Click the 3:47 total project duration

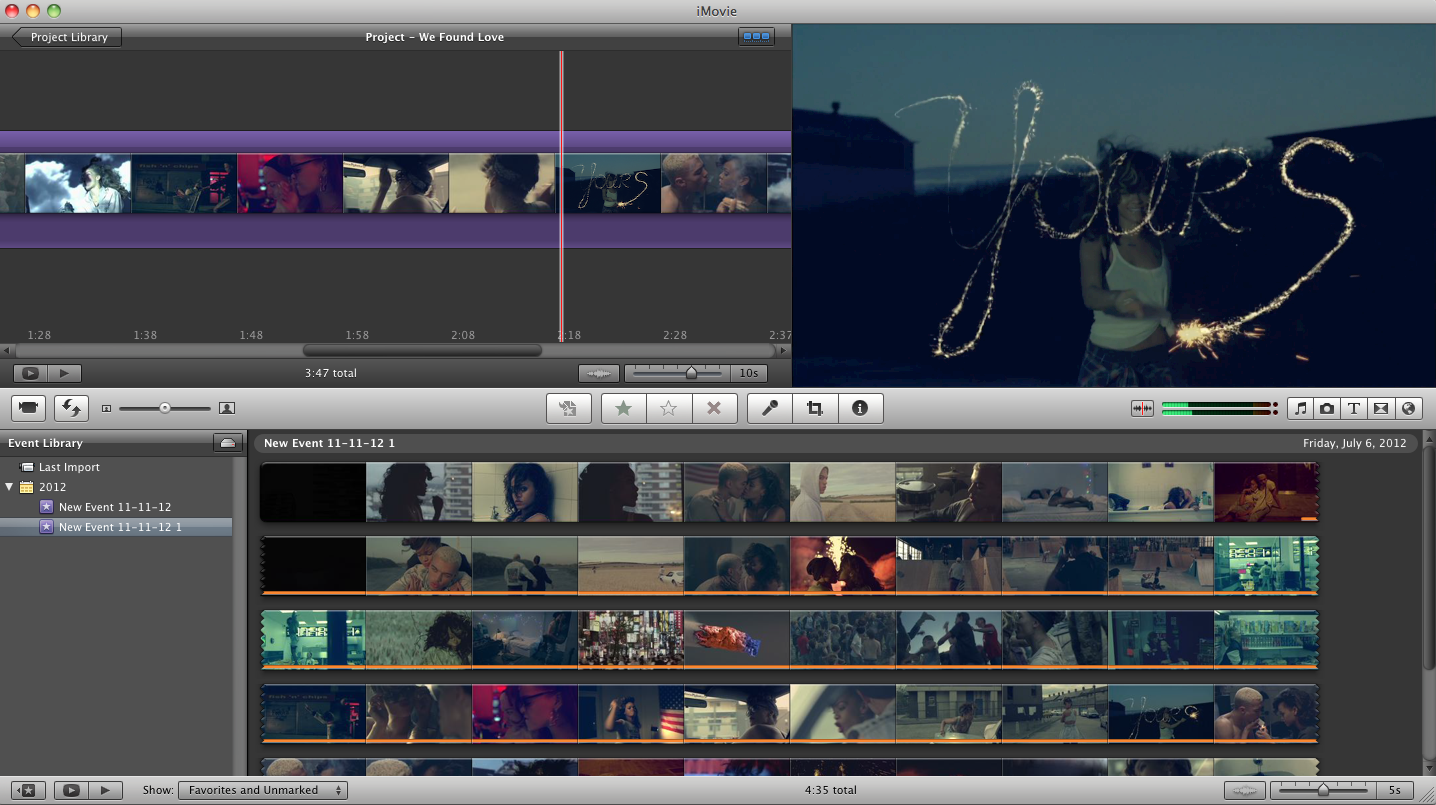click(331, 373)
